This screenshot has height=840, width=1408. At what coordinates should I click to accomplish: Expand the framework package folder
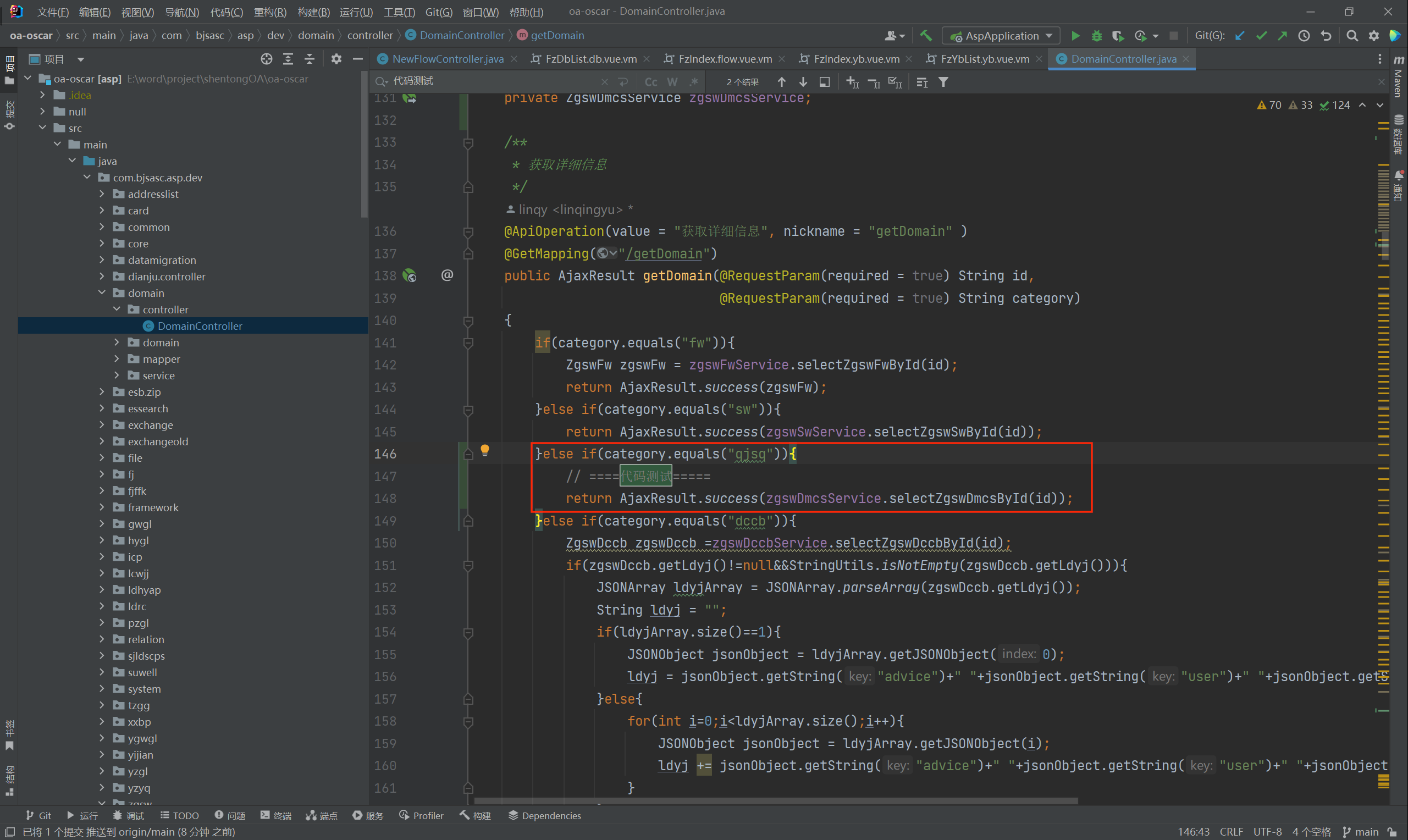click(102, 507)
